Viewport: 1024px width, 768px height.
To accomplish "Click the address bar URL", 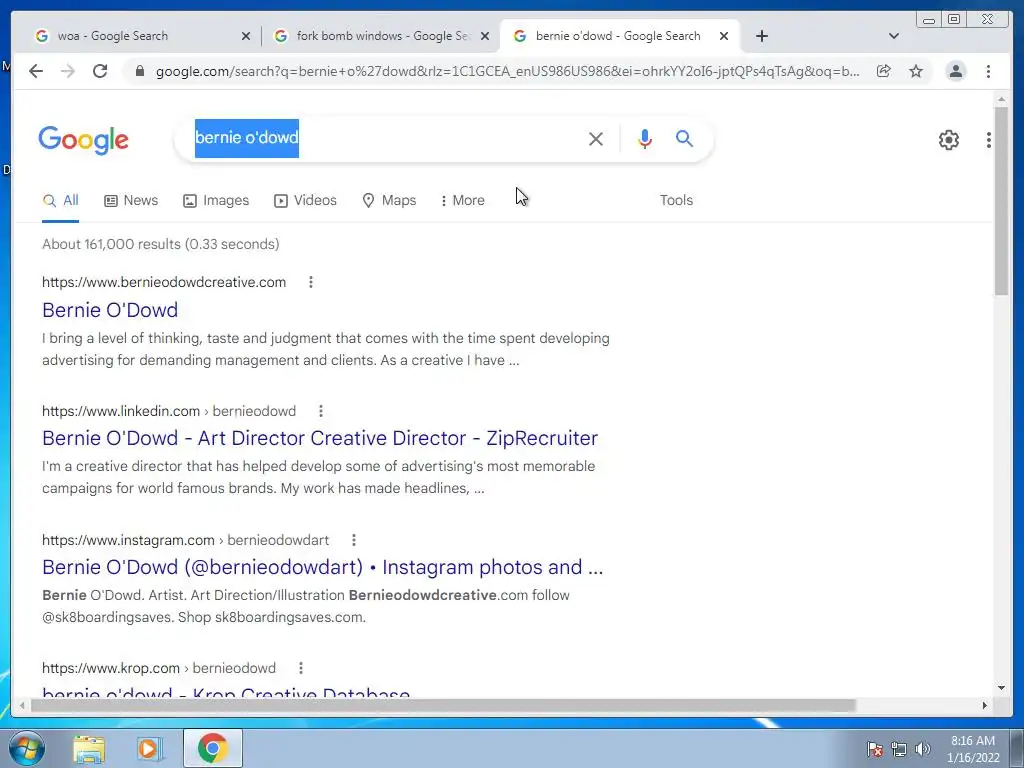I will pos(507,71).
